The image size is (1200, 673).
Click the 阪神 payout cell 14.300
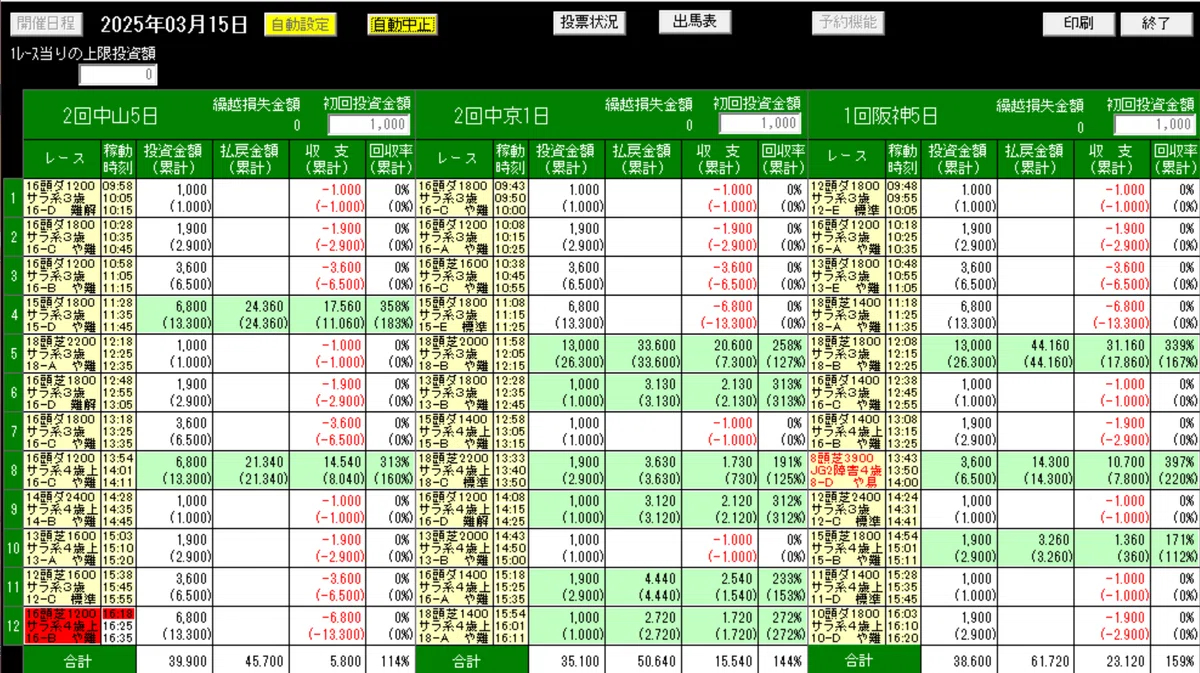tap(1036, 469)
